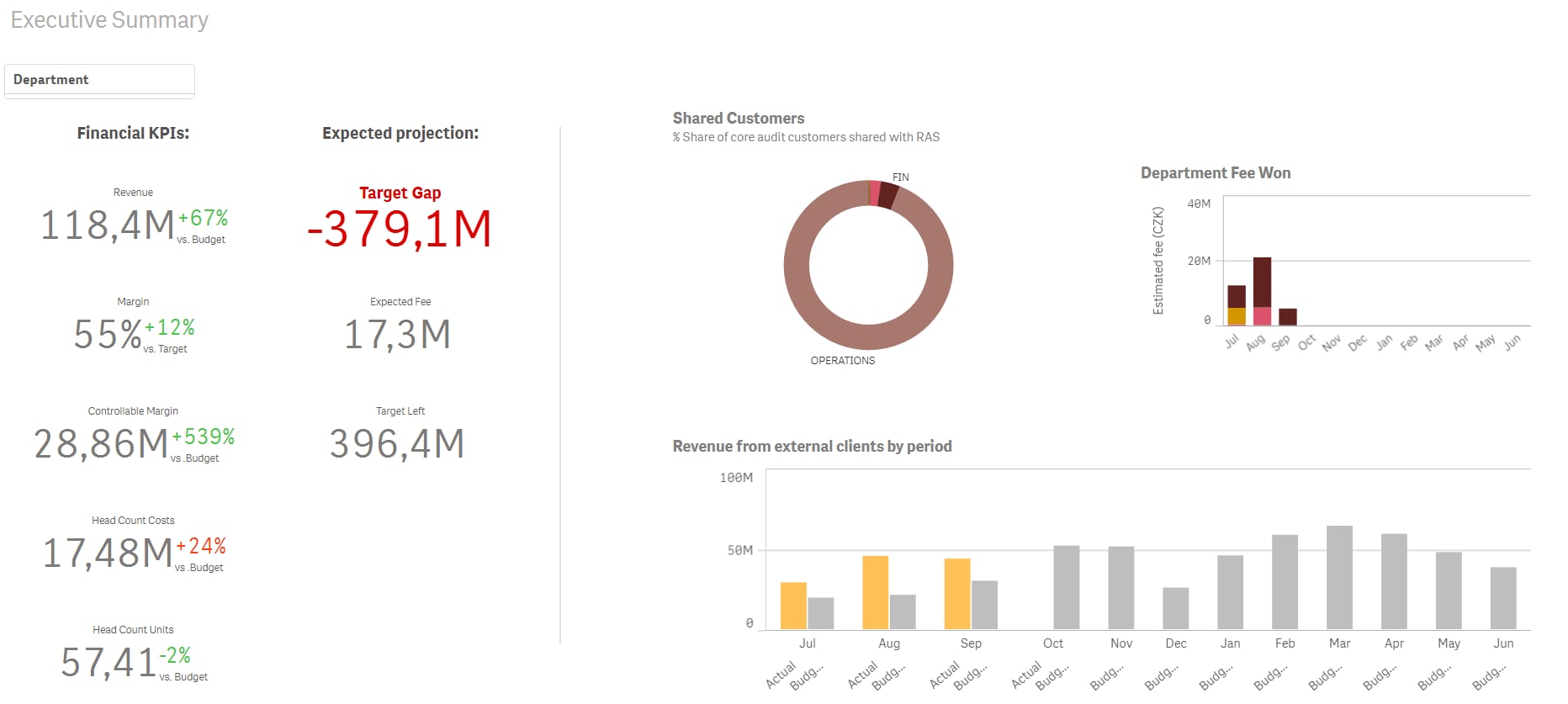Click the grey Mar Budget revenue bar
Viewport: 1568px width, 704px height.
1339,578
